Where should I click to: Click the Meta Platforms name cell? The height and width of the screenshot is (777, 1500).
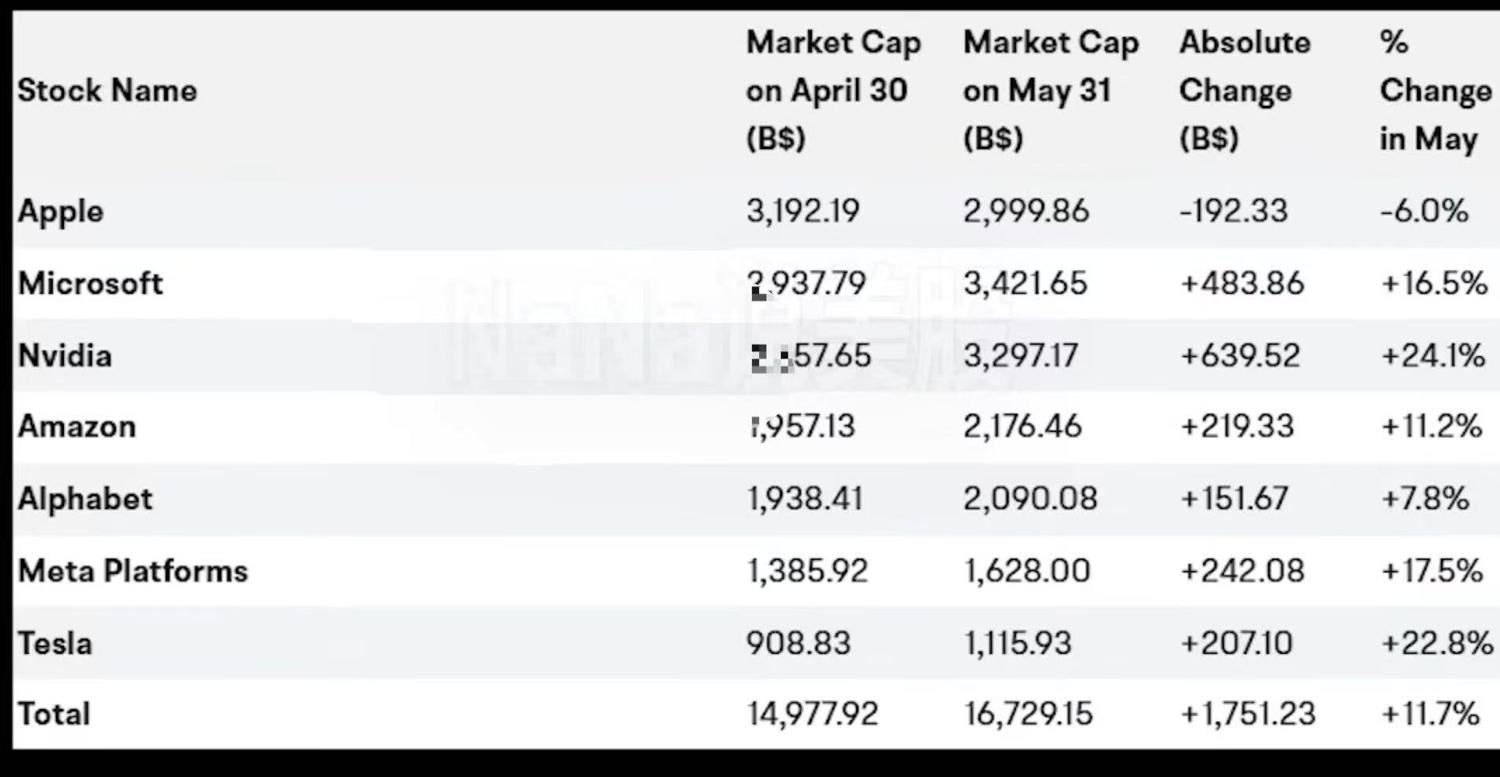[133, 571]
